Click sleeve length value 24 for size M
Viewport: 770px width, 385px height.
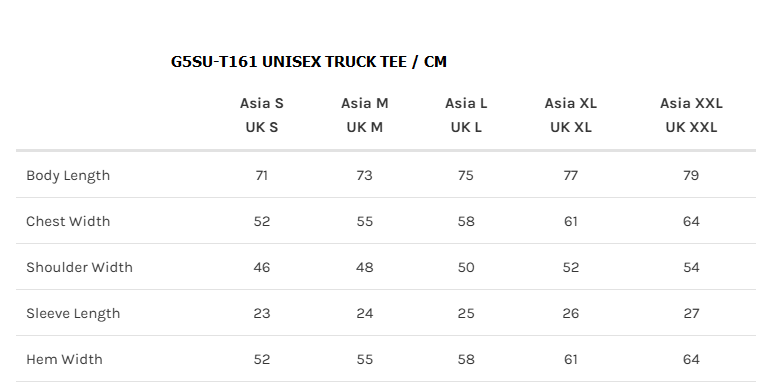[364, 313]
